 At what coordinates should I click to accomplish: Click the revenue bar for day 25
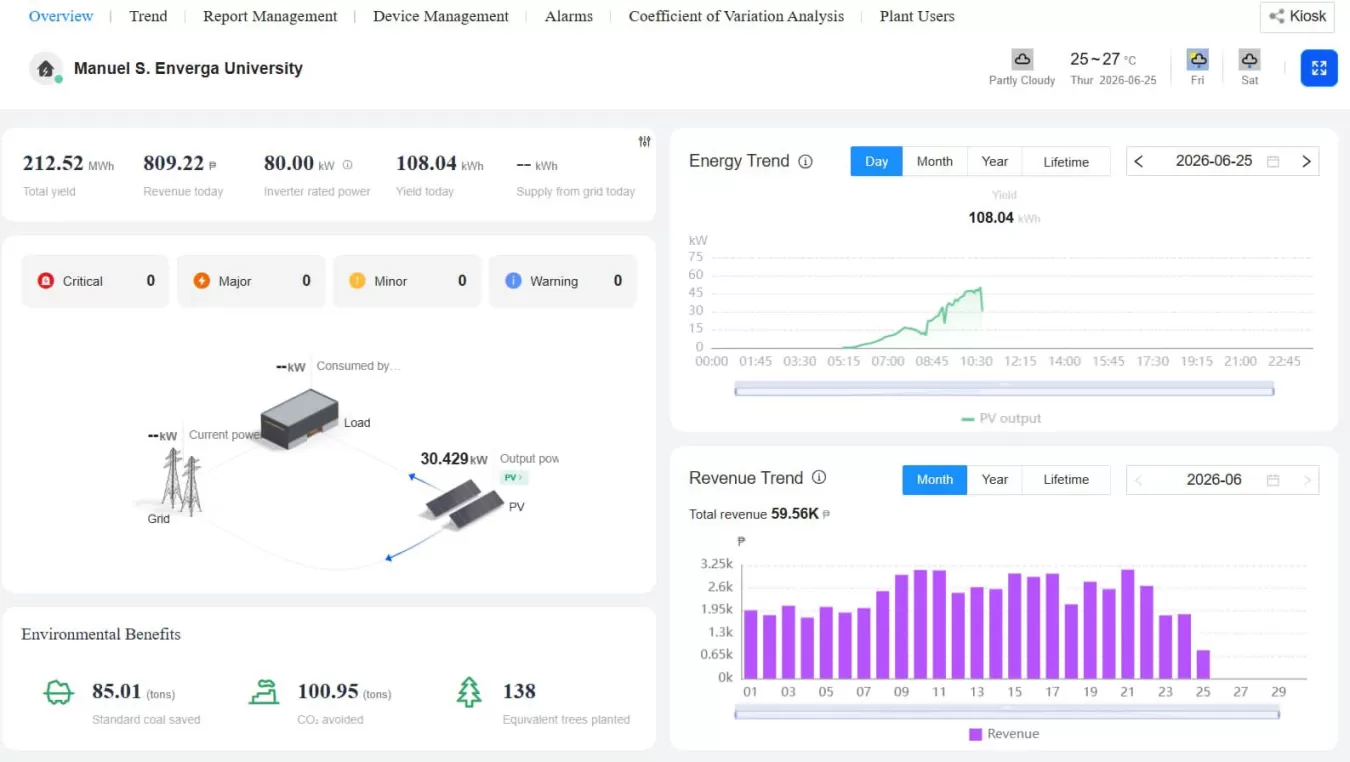(1203, 664)
